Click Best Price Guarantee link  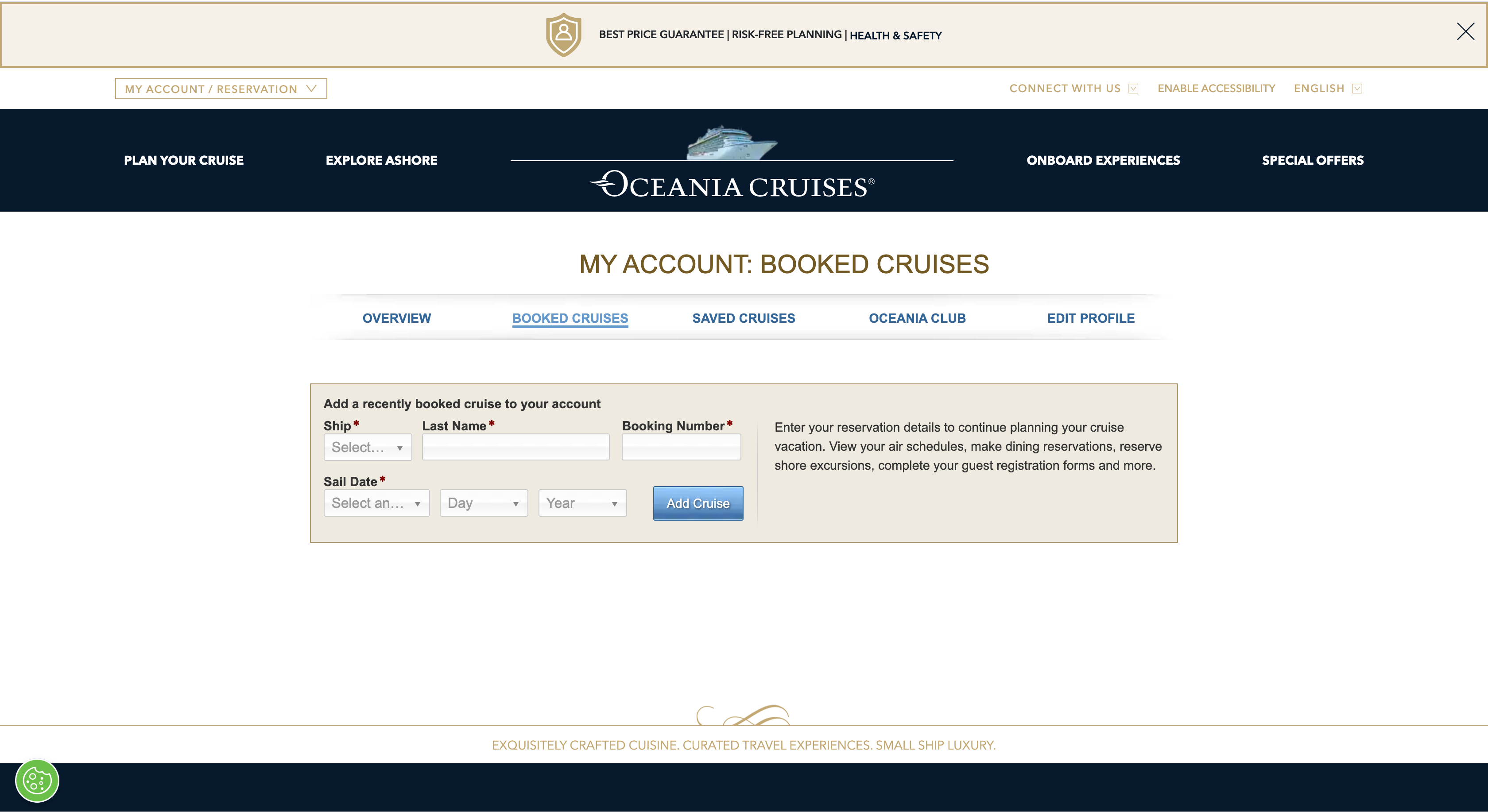tap(661, 35)
